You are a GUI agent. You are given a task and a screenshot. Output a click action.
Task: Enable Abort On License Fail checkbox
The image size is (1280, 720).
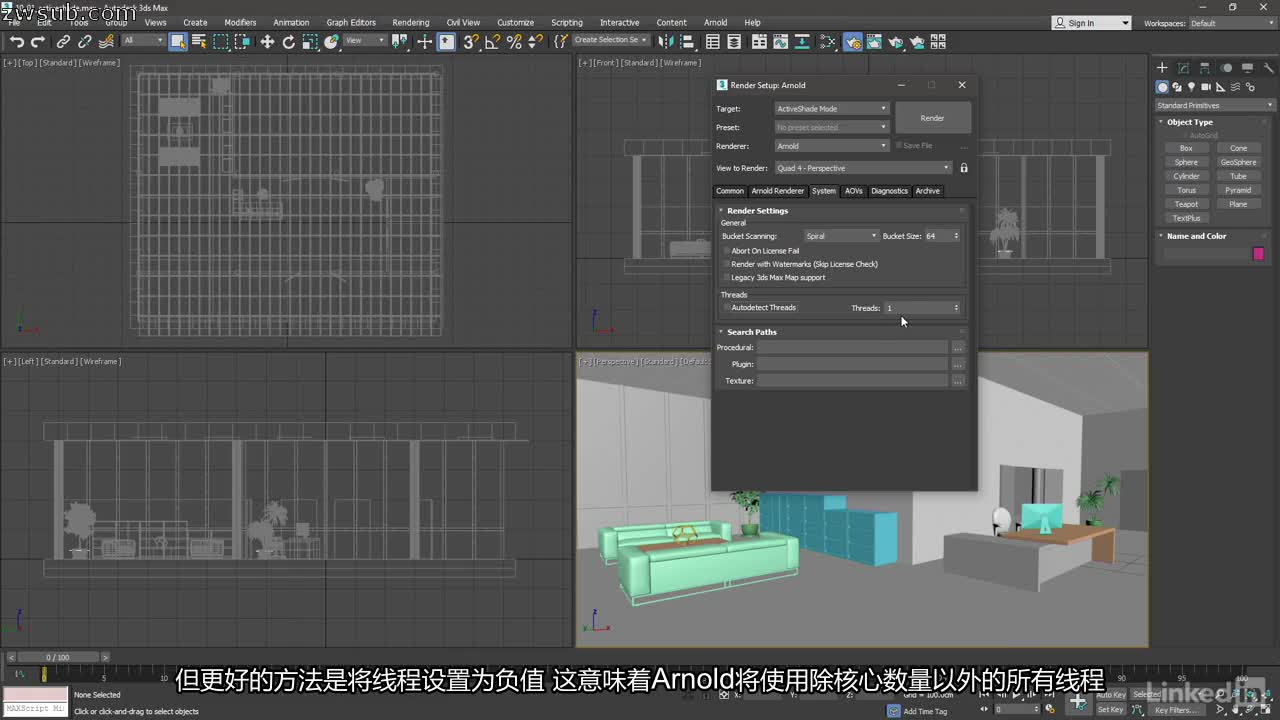tap(727, 251)
